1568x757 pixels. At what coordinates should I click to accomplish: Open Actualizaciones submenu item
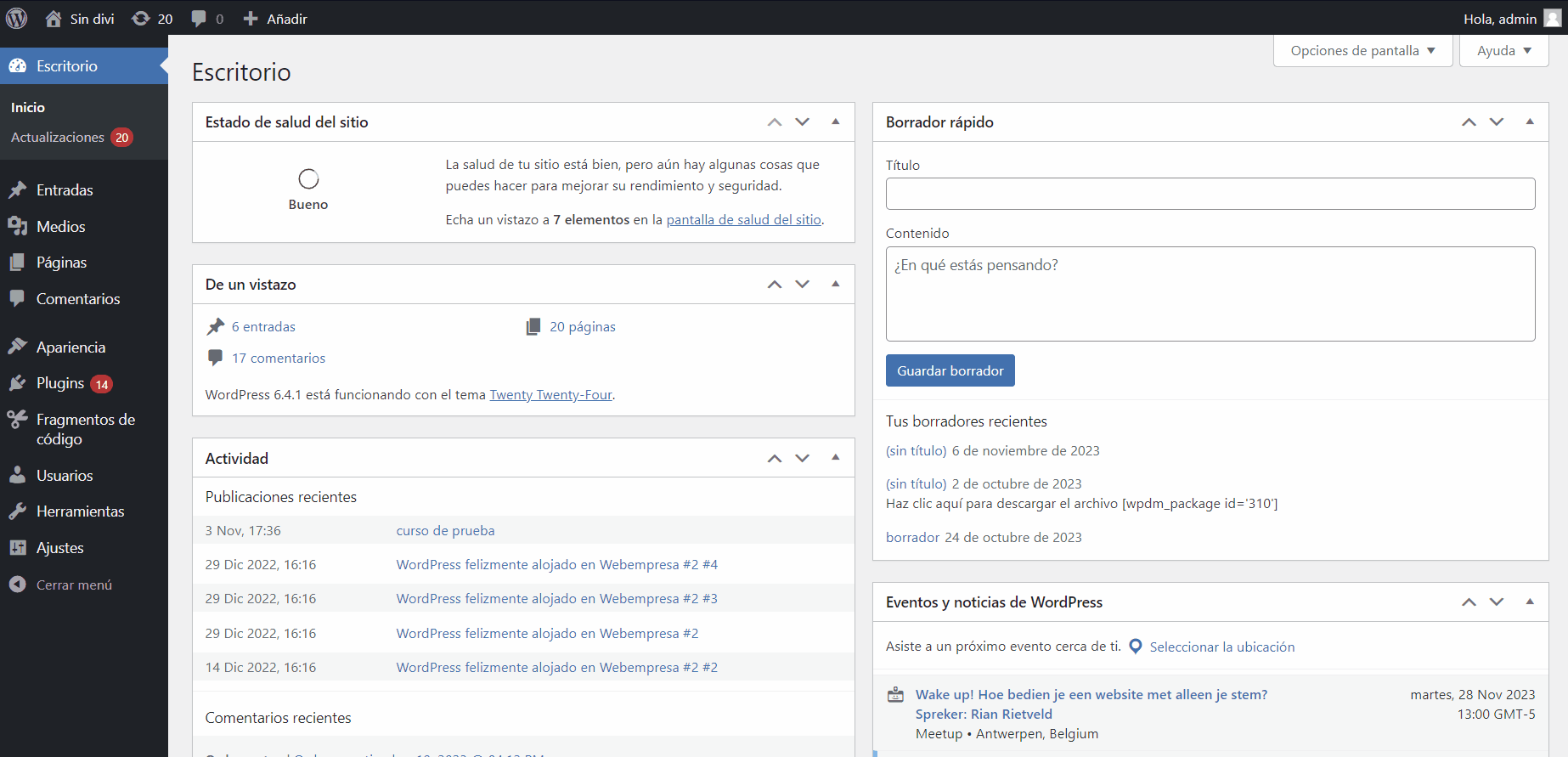pyautogui.click(x=58, y=138)
